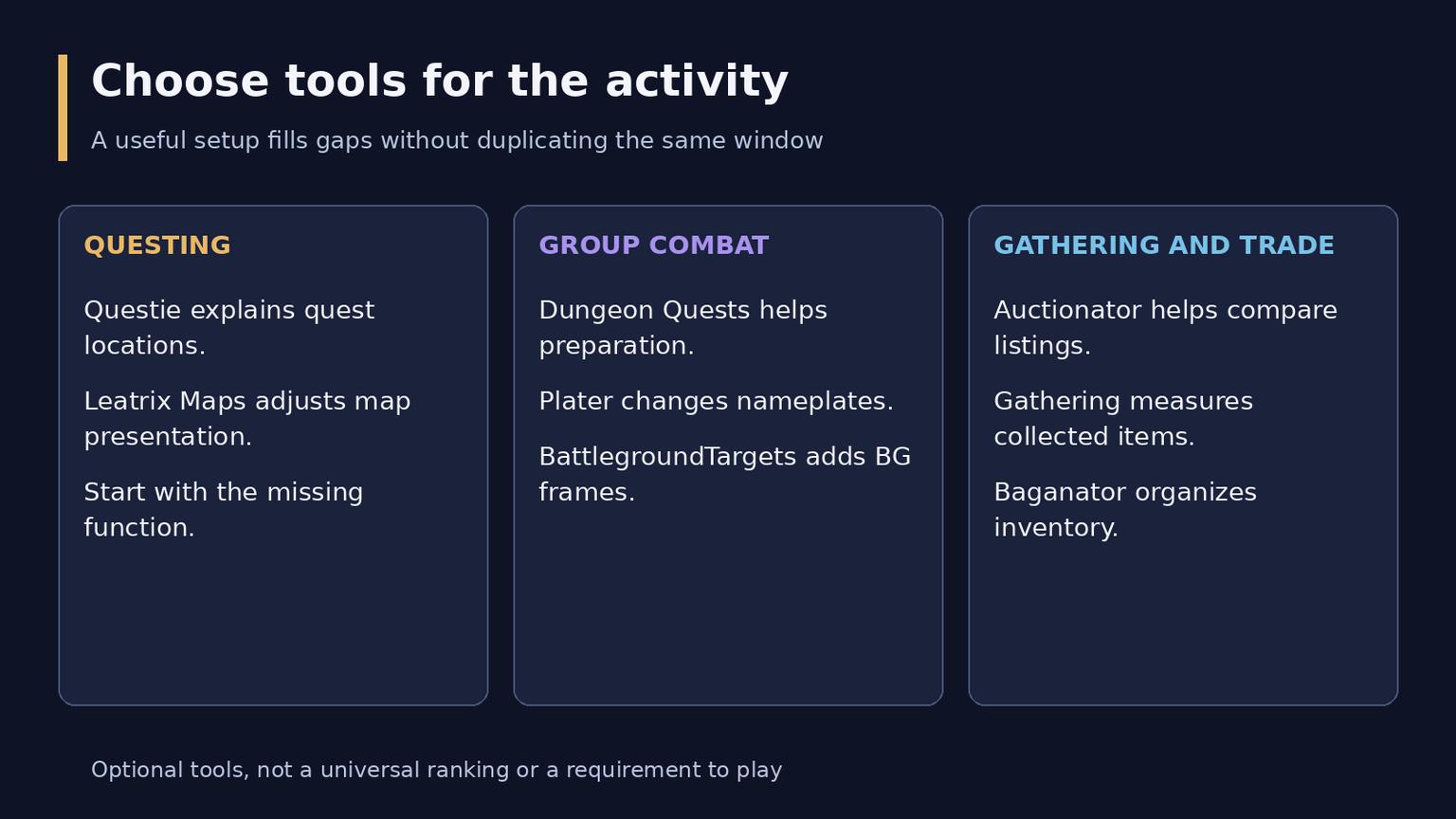Image resolution: width=1456 pixels, height=819 pixels.
Task: Click the Start with the missing function text
Action: 224,510
